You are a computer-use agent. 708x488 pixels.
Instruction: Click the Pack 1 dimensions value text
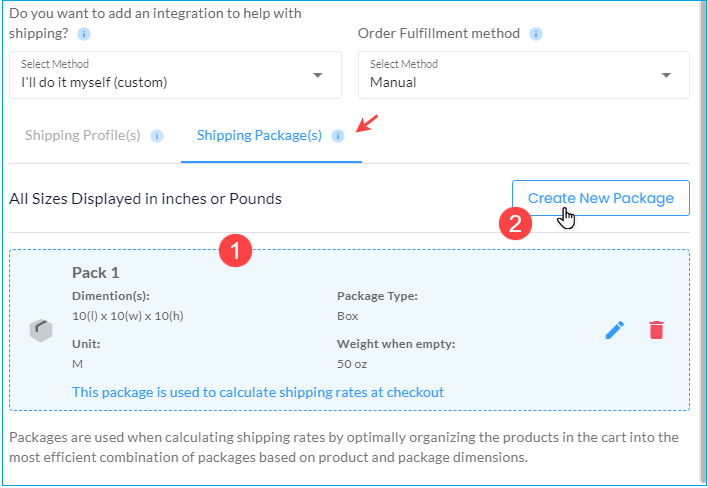coord(128,316)
